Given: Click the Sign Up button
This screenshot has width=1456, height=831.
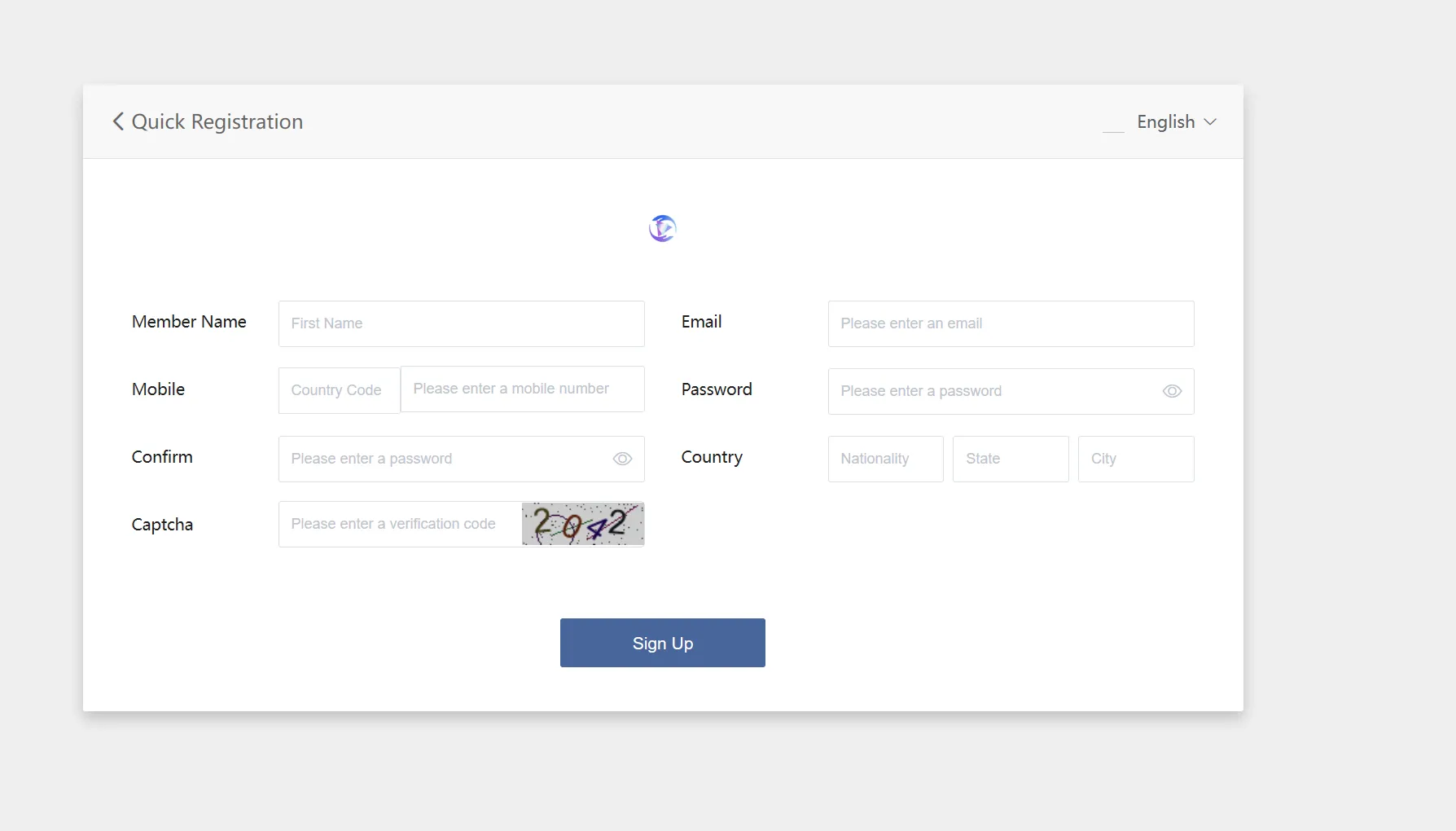Looking at the screenshot, I should coord(663,643).
